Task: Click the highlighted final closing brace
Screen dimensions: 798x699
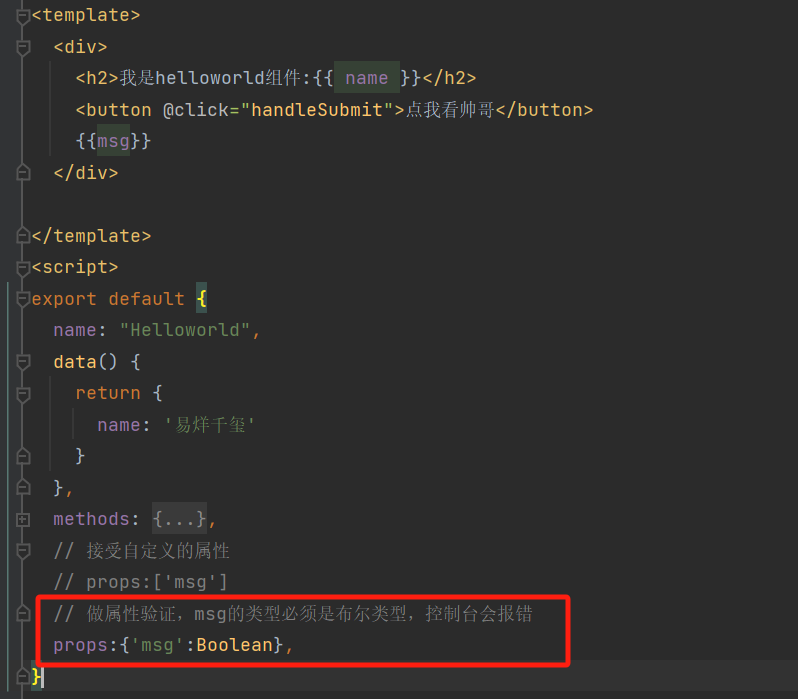Action: (36, 677)
